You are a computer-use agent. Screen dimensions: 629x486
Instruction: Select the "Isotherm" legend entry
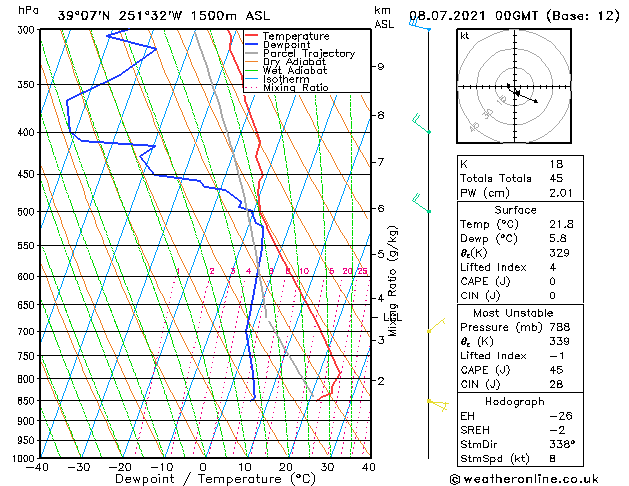point(286,79)
